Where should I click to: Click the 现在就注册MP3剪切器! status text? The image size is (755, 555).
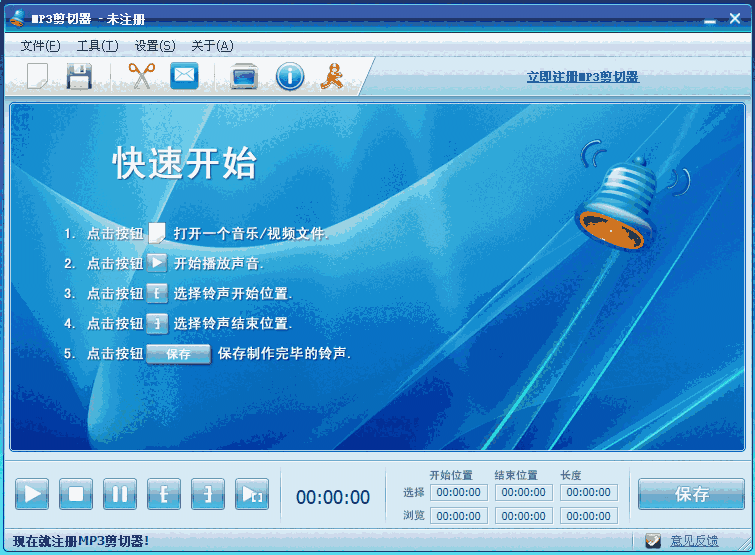pyautogui.click(x=81, y=542)
